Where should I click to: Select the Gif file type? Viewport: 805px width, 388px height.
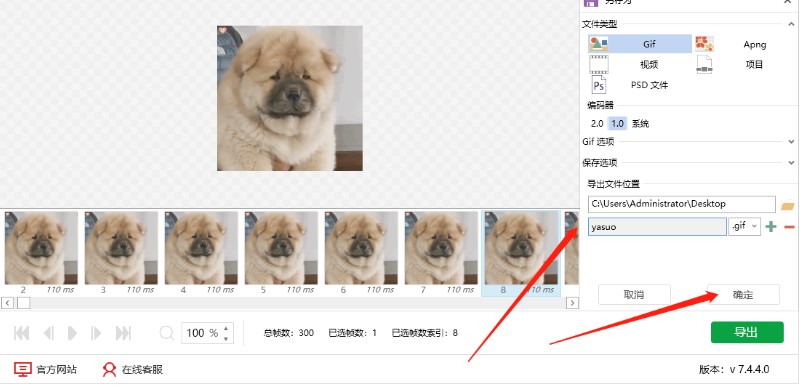640,44
